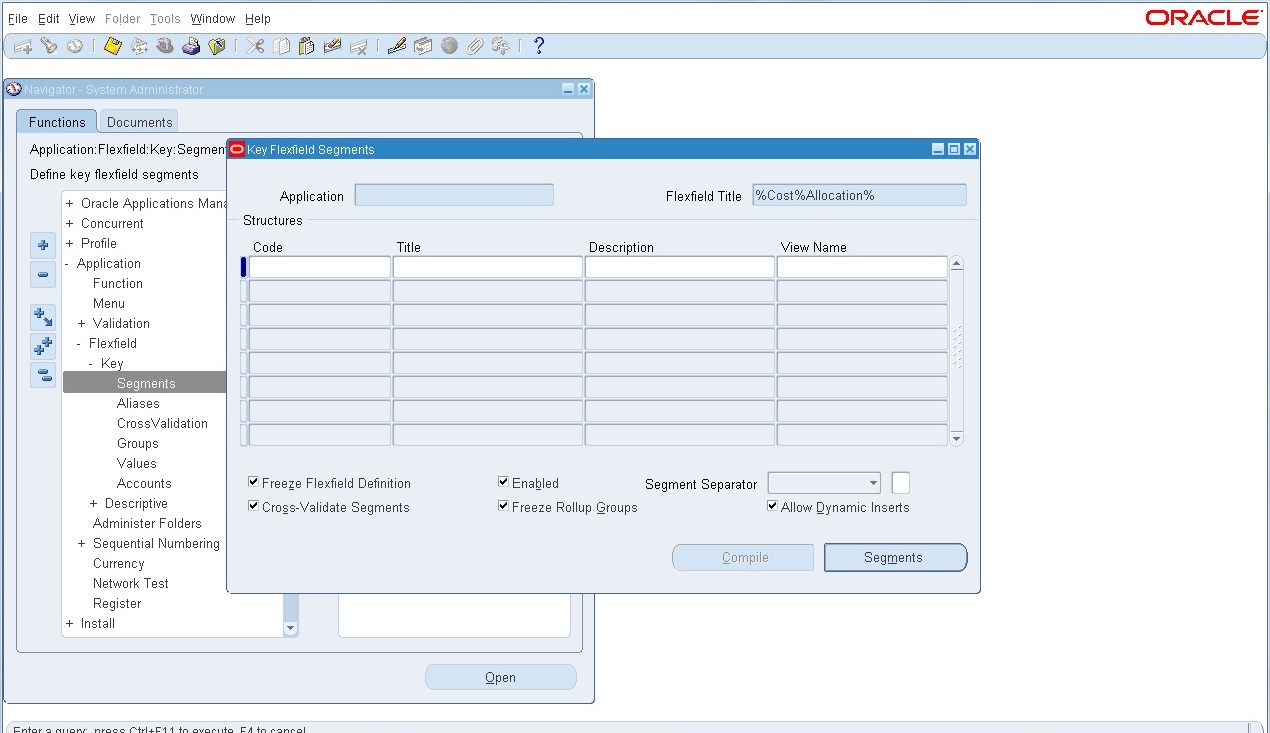Click the Folder Tools toolbar icon

tap(501, 46)
